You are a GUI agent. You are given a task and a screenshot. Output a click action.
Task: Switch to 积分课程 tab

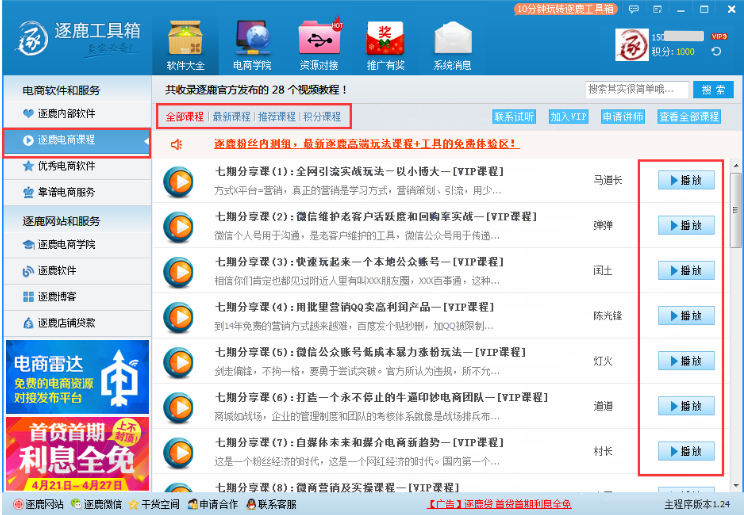coord(322,116)
